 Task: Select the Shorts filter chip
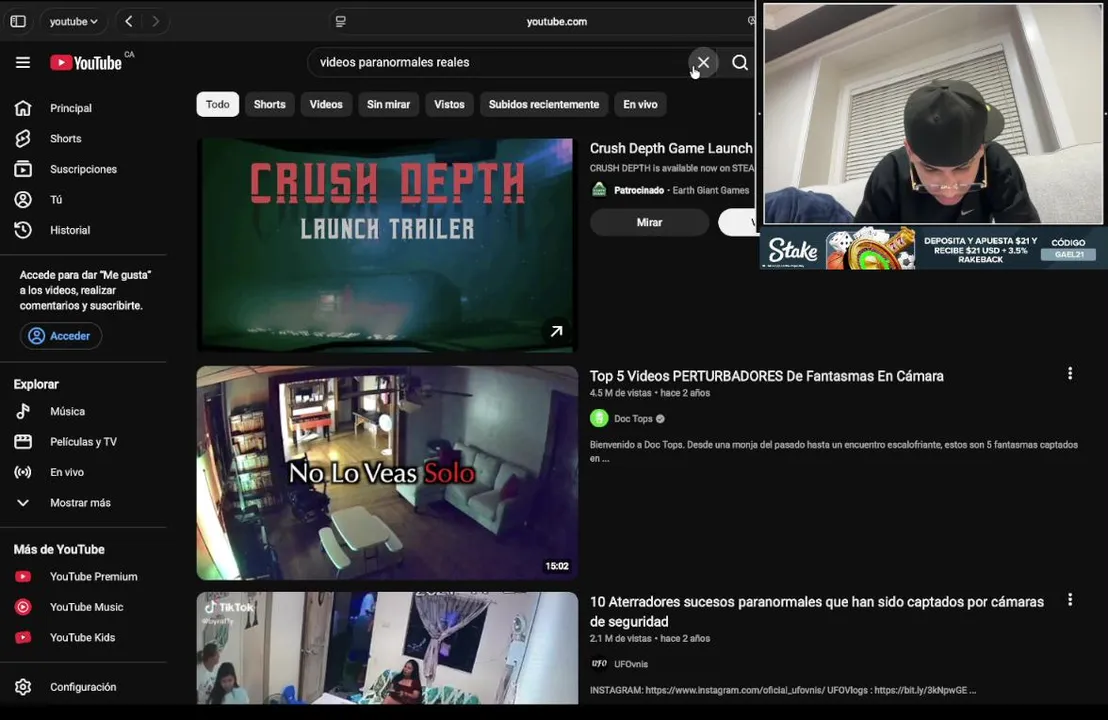270,104
